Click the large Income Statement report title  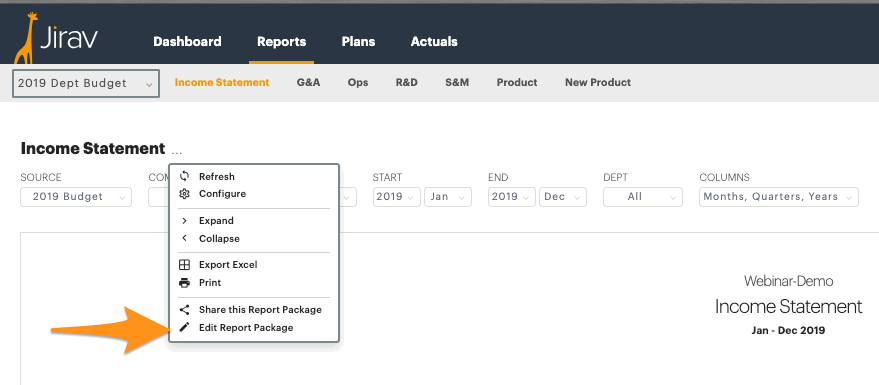788,307
